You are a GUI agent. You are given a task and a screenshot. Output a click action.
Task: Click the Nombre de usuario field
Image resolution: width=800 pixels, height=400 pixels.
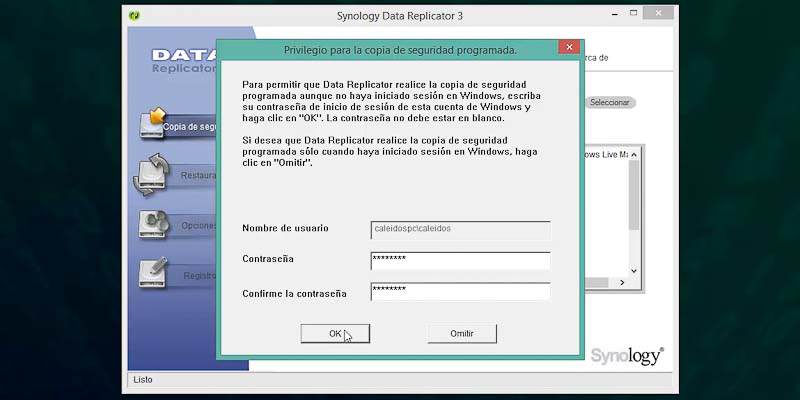coord(460,230)
